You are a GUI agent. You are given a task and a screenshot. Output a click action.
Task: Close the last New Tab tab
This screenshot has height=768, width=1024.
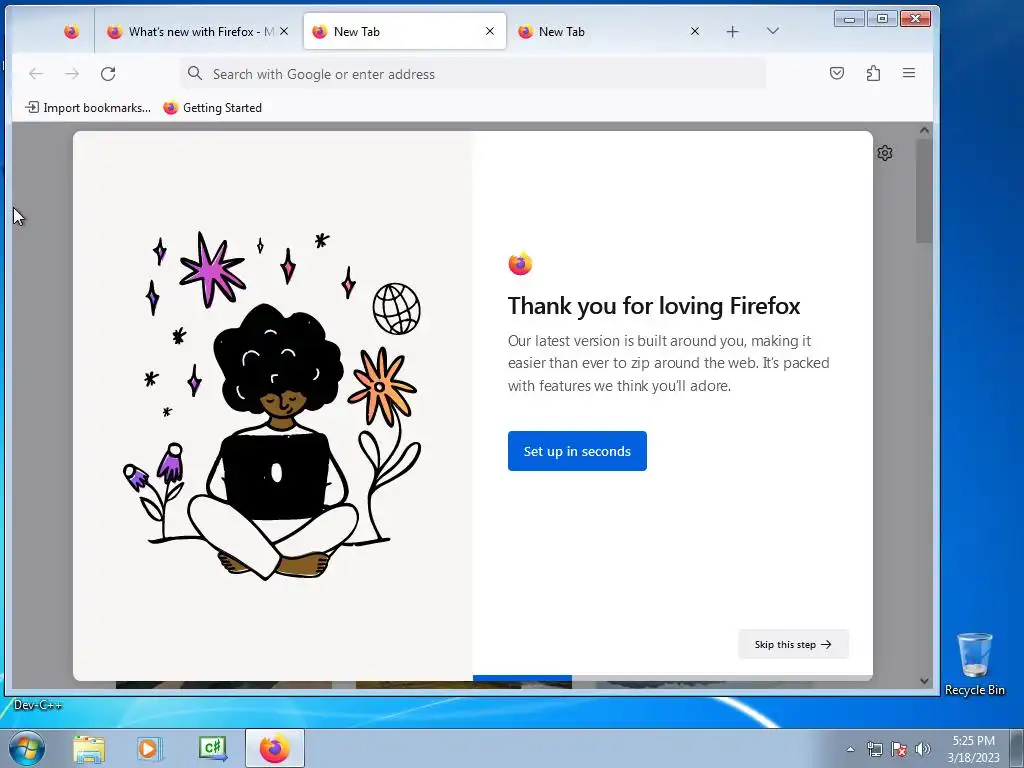(695, 31)
